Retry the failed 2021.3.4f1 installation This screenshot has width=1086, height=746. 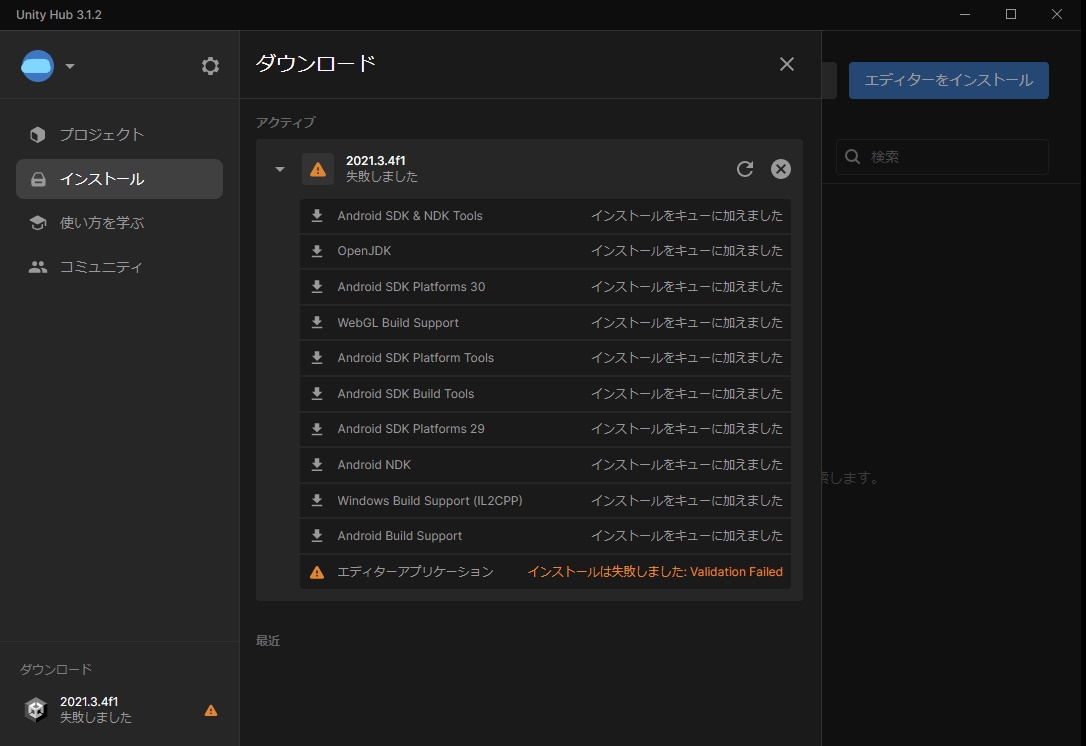tap(744, 169)
